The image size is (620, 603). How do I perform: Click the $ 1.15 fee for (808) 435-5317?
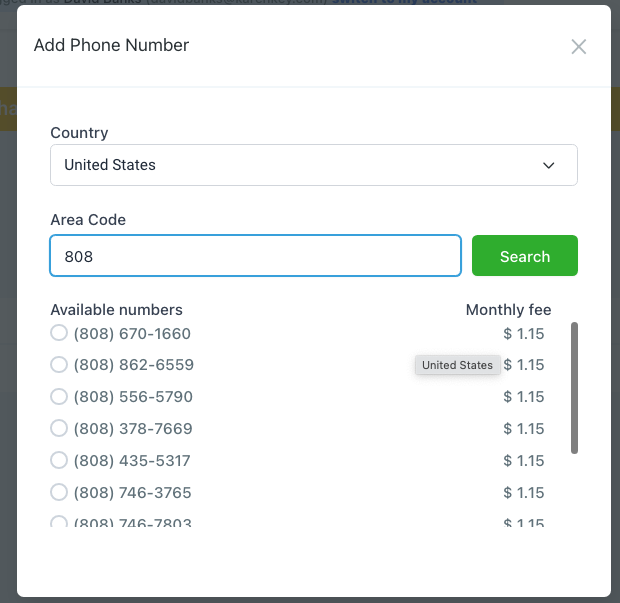click(x=524, y=461)
